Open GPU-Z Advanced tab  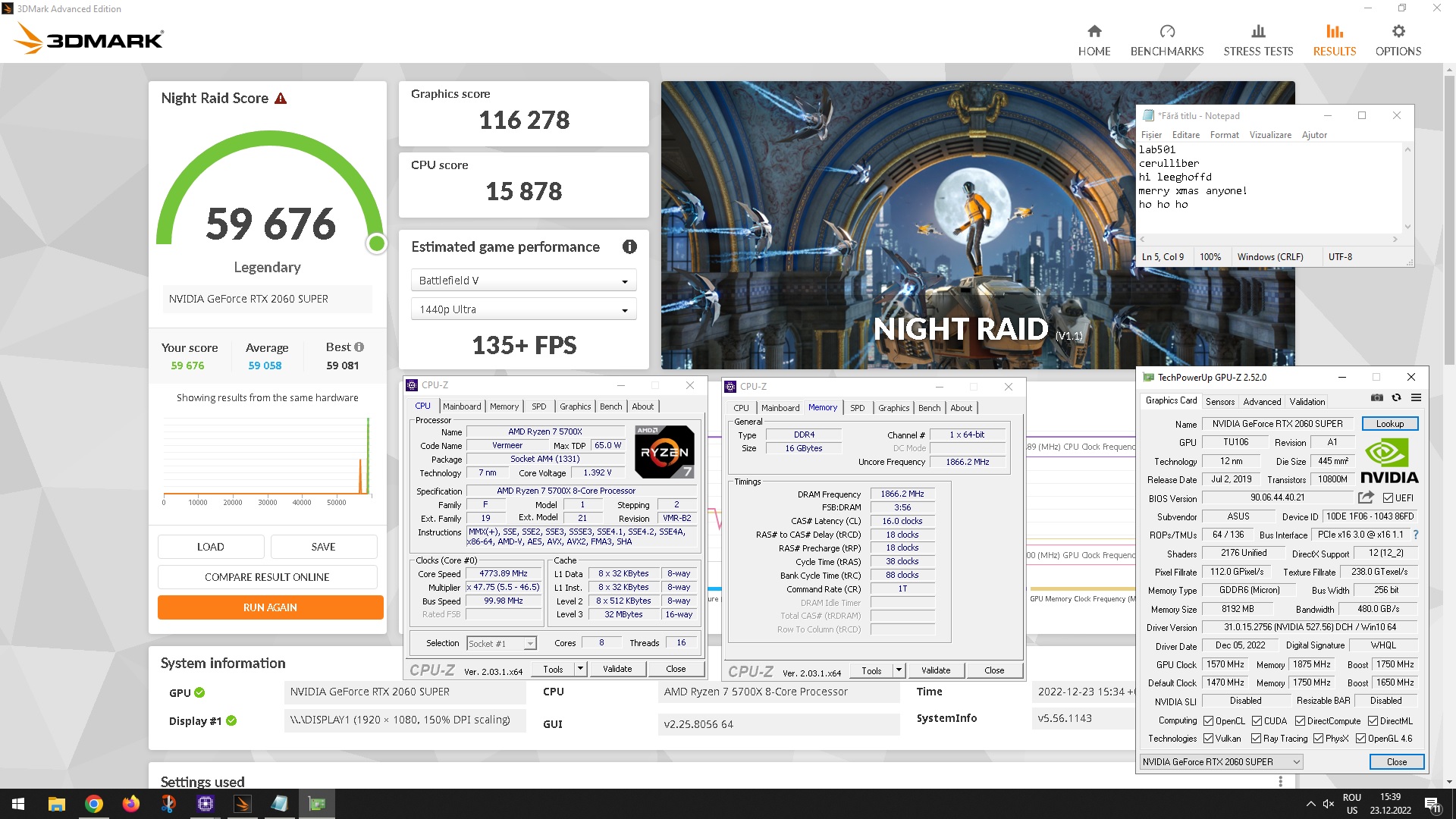pyautogui.click(x=1263, y=402)
